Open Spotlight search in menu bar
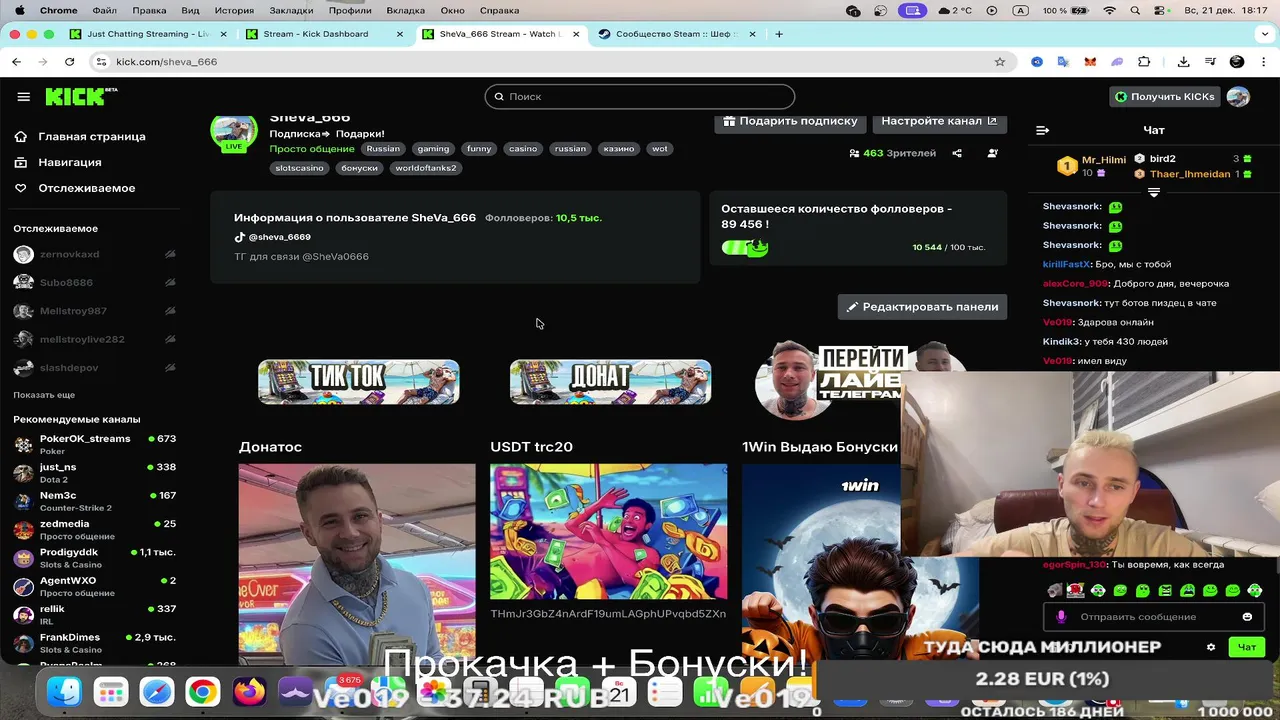Image resolution: width=1280 pixels, height=720 pixels. point(1136,10)
